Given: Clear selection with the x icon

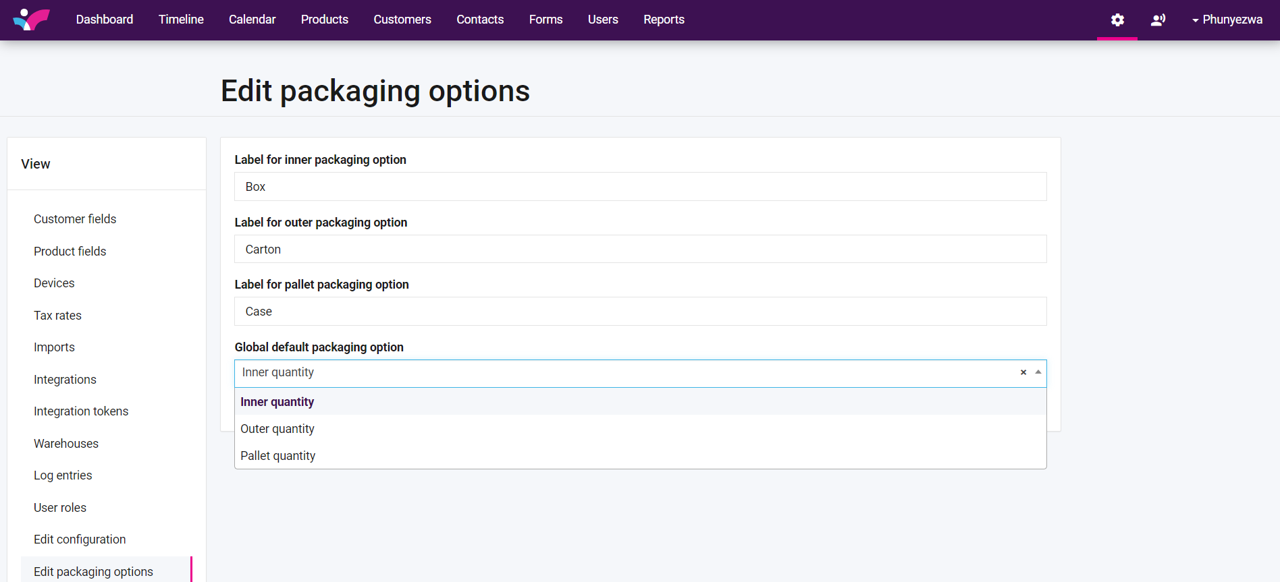Looking at the screenshot, I should [1023, 373].
